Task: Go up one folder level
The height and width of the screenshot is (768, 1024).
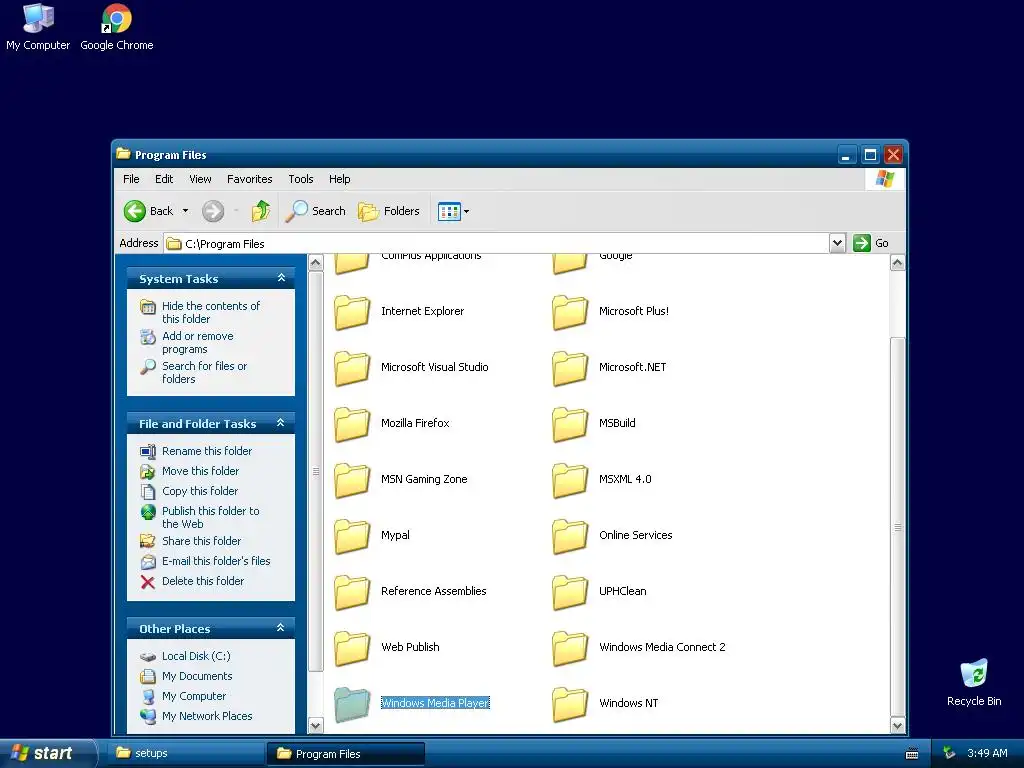Action: point(261,211)
